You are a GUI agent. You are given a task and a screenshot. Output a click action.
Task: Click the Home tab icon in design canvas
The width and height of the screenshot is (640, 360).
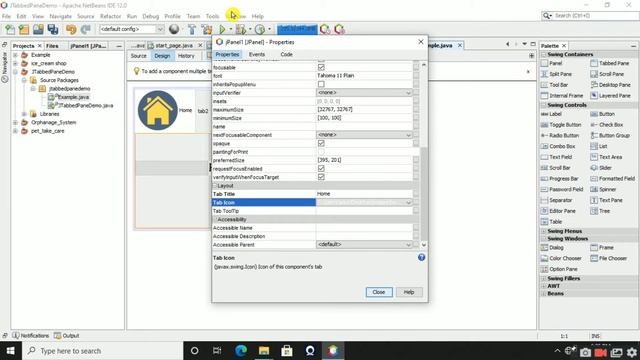(x=158, y=110)
